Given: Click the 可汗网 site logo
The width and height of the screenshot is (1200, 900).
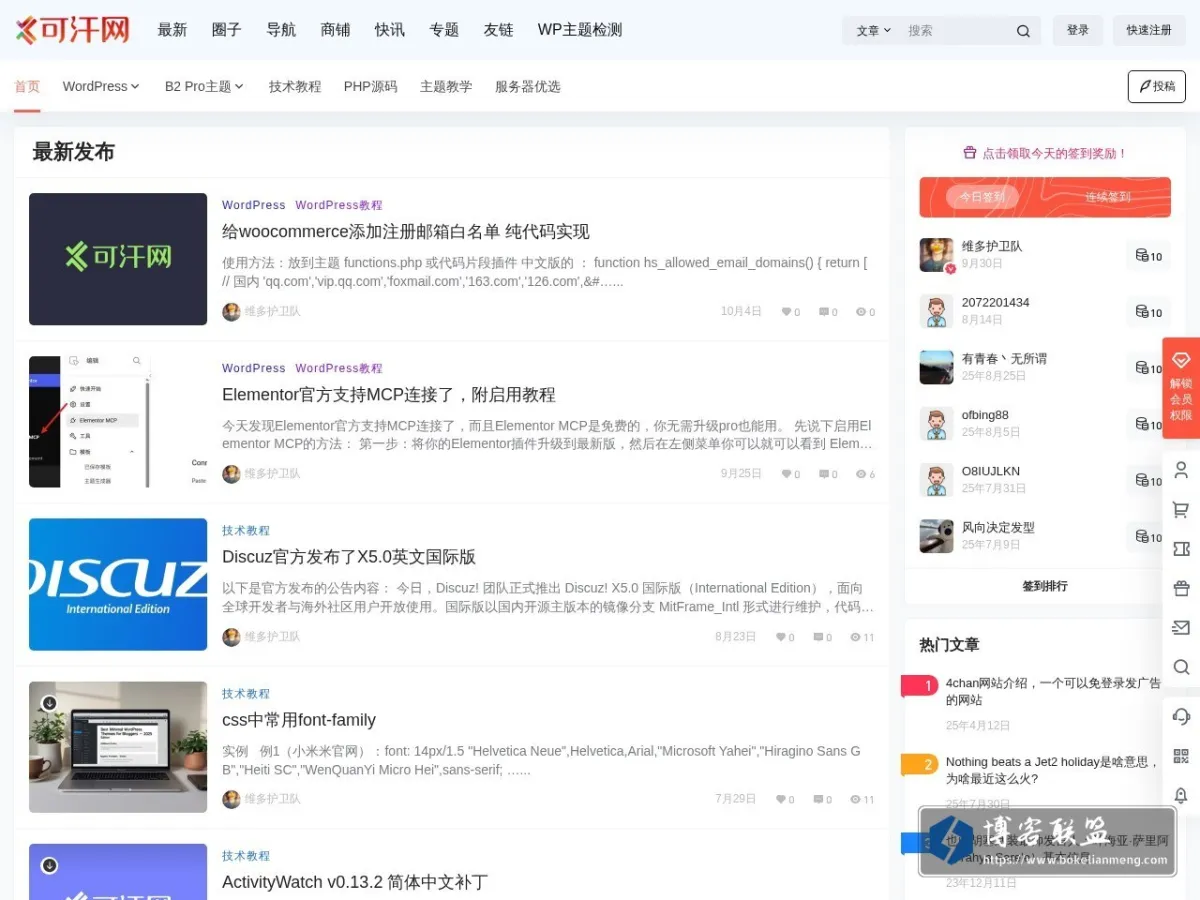Looking at the screenshot, I should point(72,29).
